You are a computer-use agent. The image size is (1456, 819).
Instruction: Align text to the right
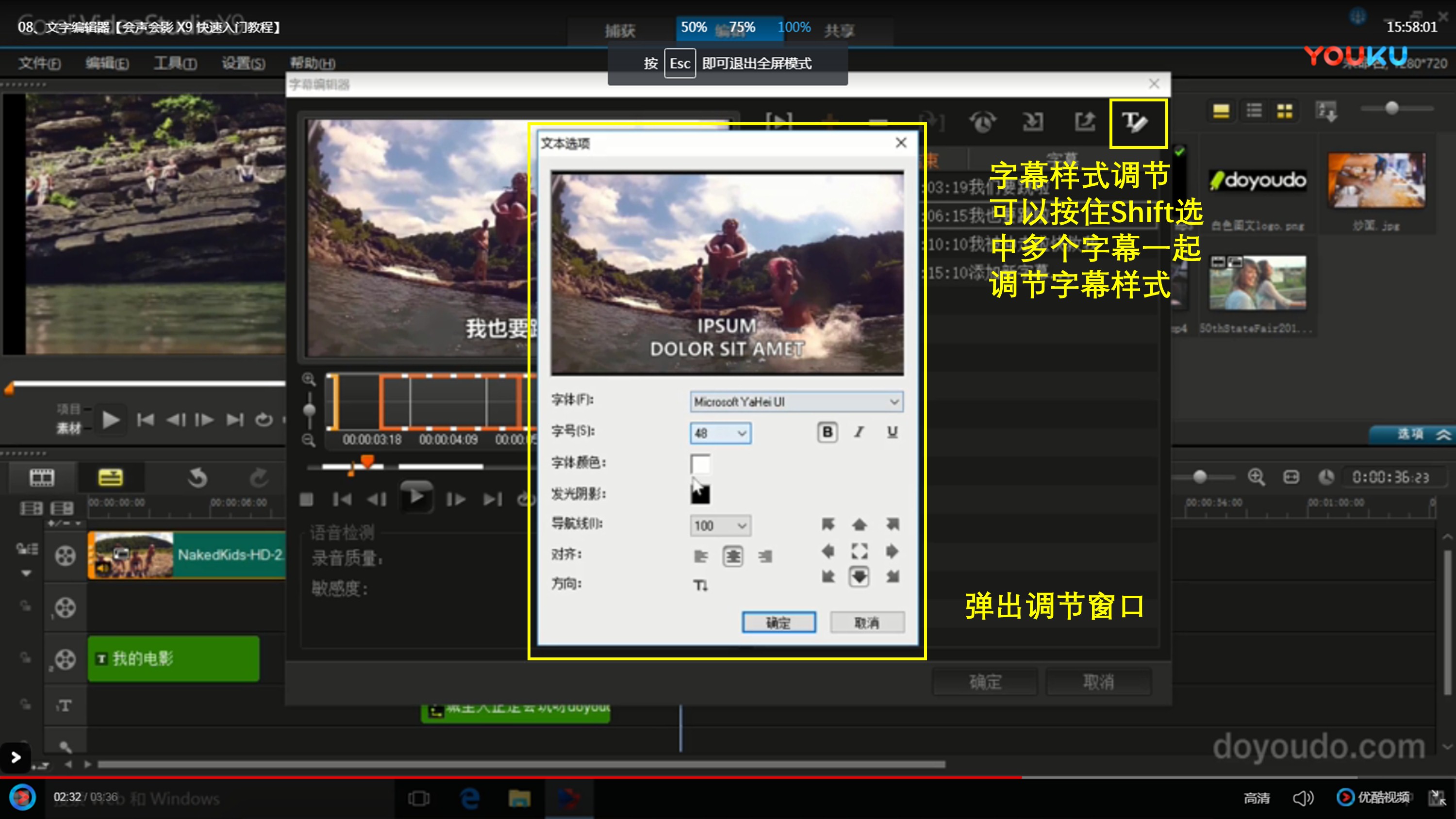point(765,556)
